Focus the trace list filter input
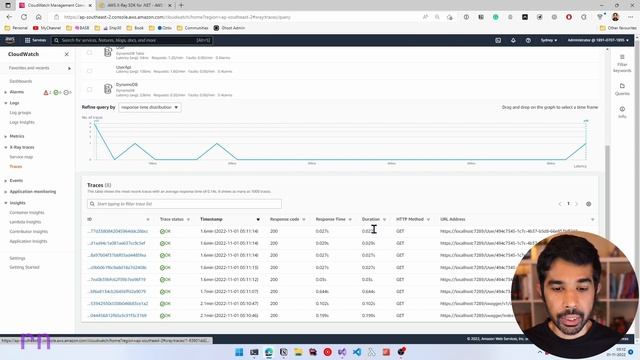640x360 pixels. click(x=184, y=204)
